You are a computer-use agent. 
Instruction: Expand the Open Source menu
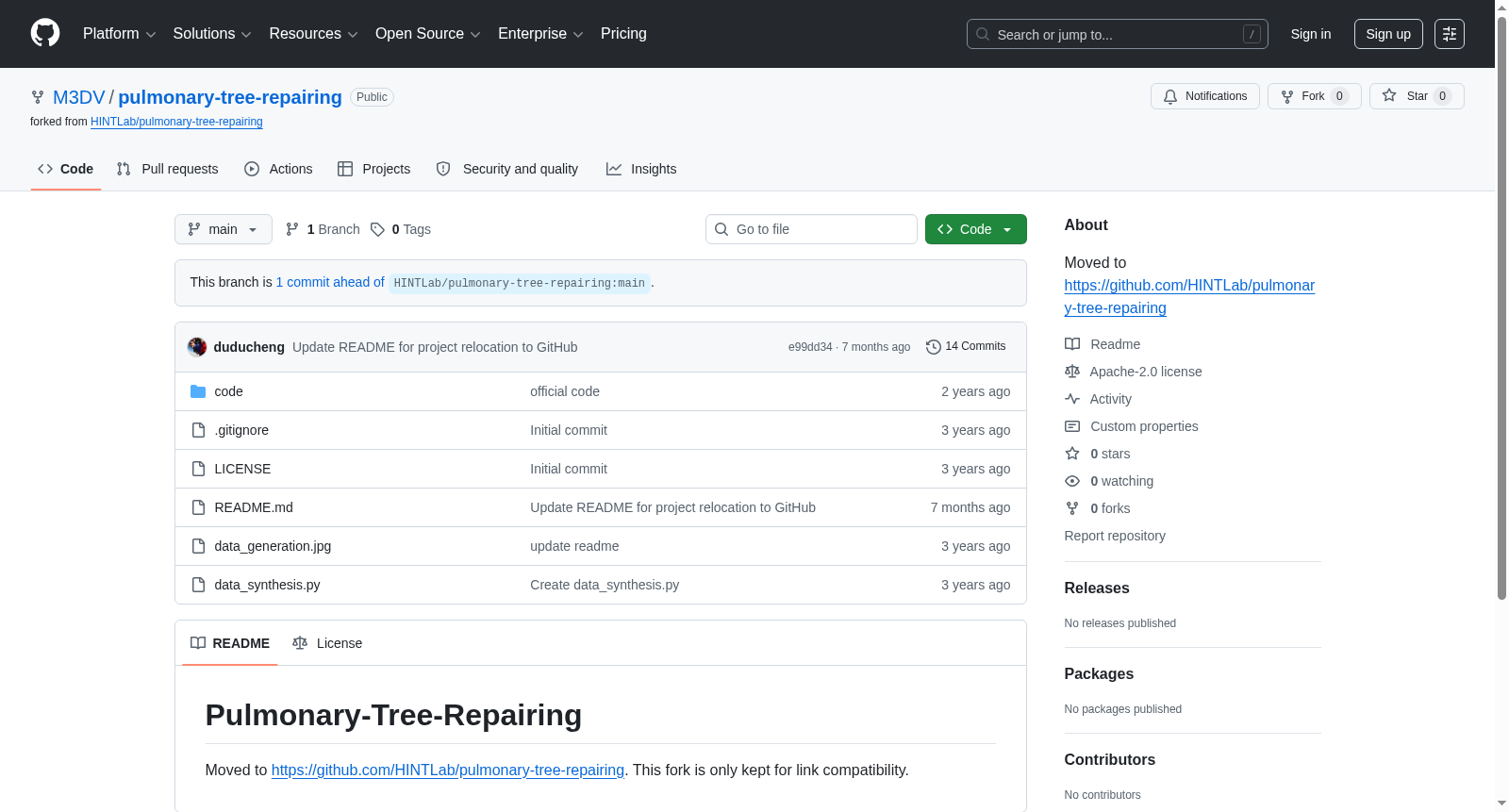coord(428,34)
